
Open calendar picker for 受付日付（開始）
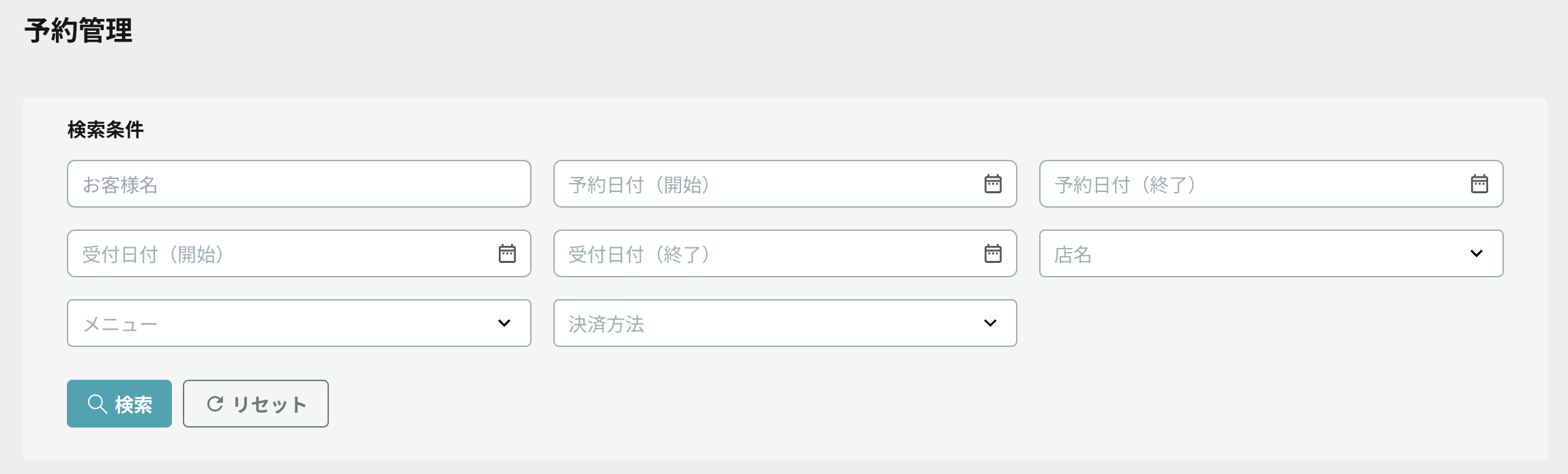[x=507, y=253]
